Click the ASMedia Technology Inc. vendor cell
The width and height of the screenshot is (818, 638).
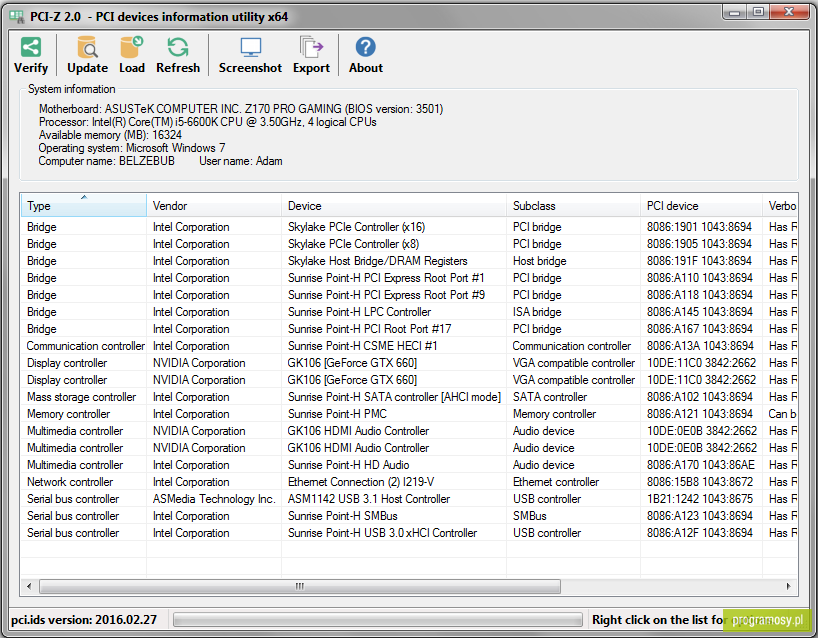point(214,499)
